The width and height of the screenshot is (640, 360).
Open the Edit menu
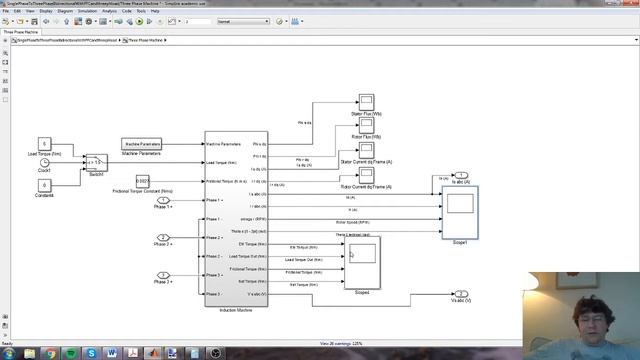(17, 11)
